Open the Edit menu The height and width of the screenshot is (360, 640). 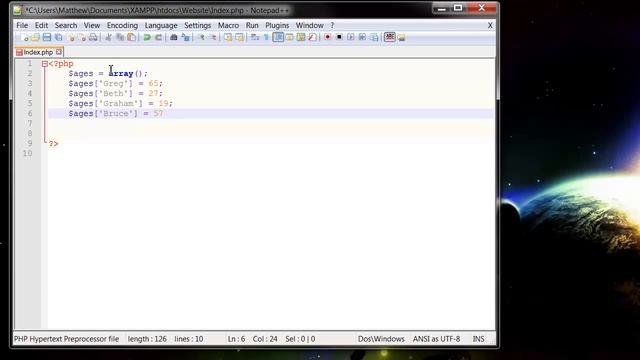tap(41, 25)
